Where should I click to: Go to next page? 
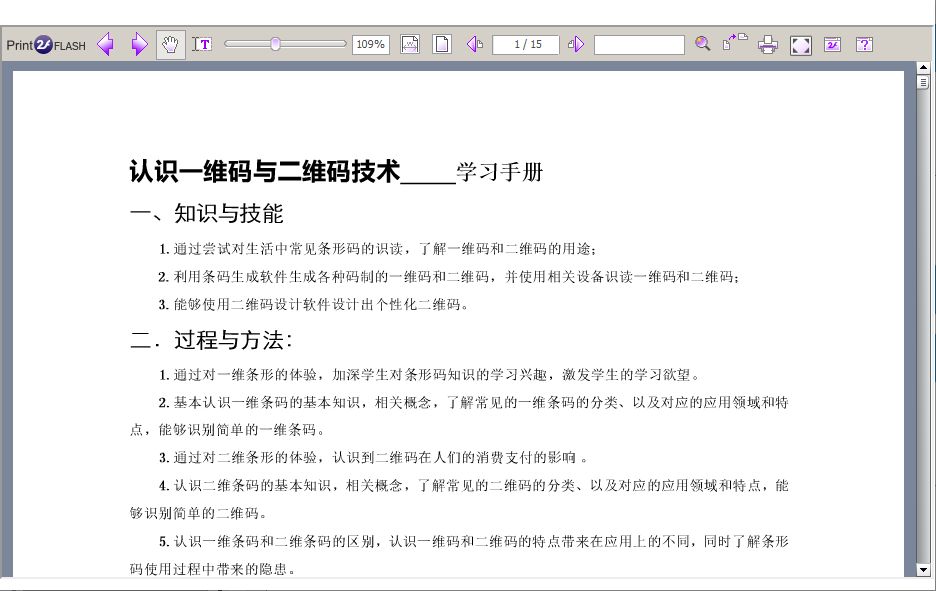click(576, 45)
